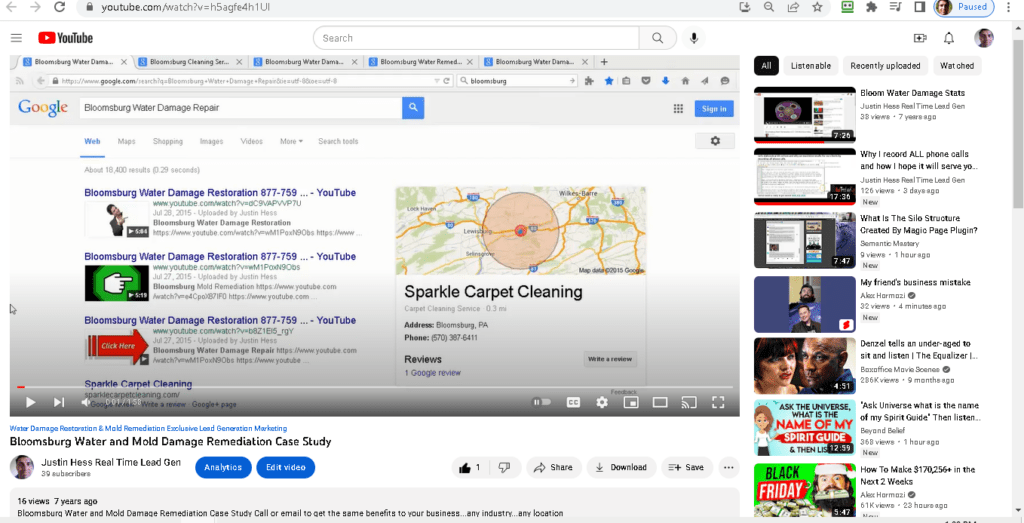Click Beyond Belief channel name
The width and height of the screenshot is (1024, 523).
coord(882,430)
